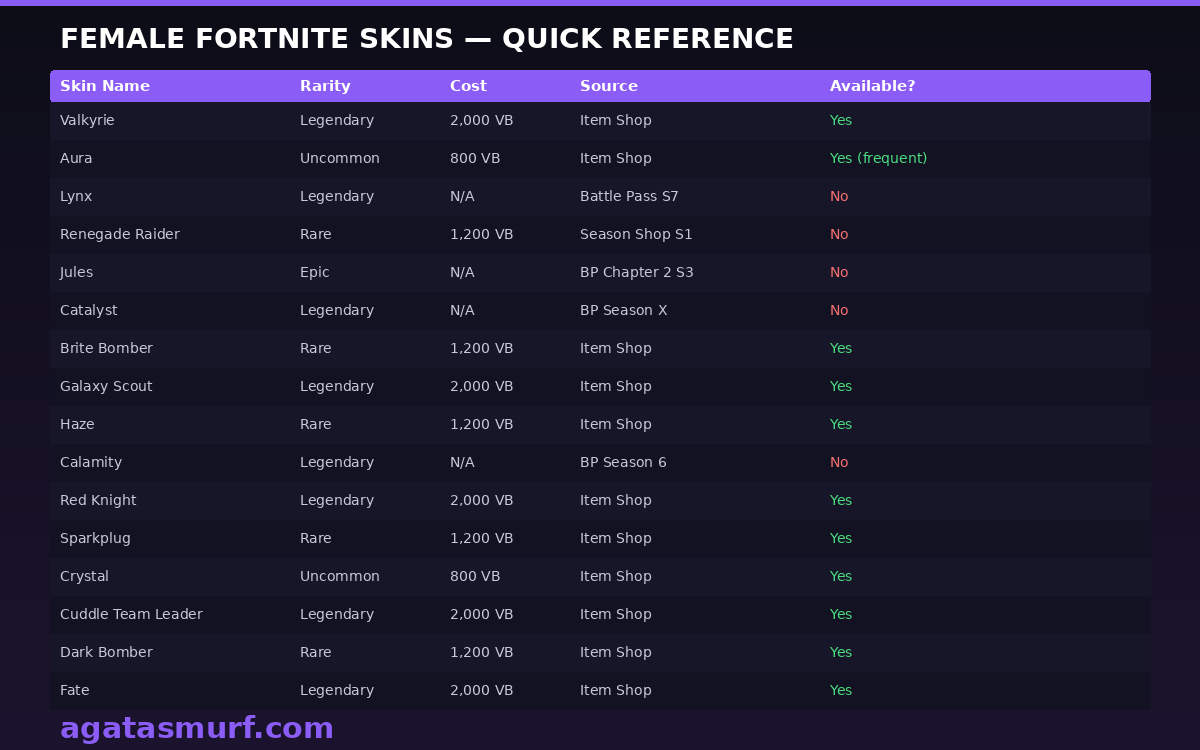Viewport: 1200px width, 750px height.
Task: Click 'Battle Pass S7' source cell
Action: (x=629, y=196)
